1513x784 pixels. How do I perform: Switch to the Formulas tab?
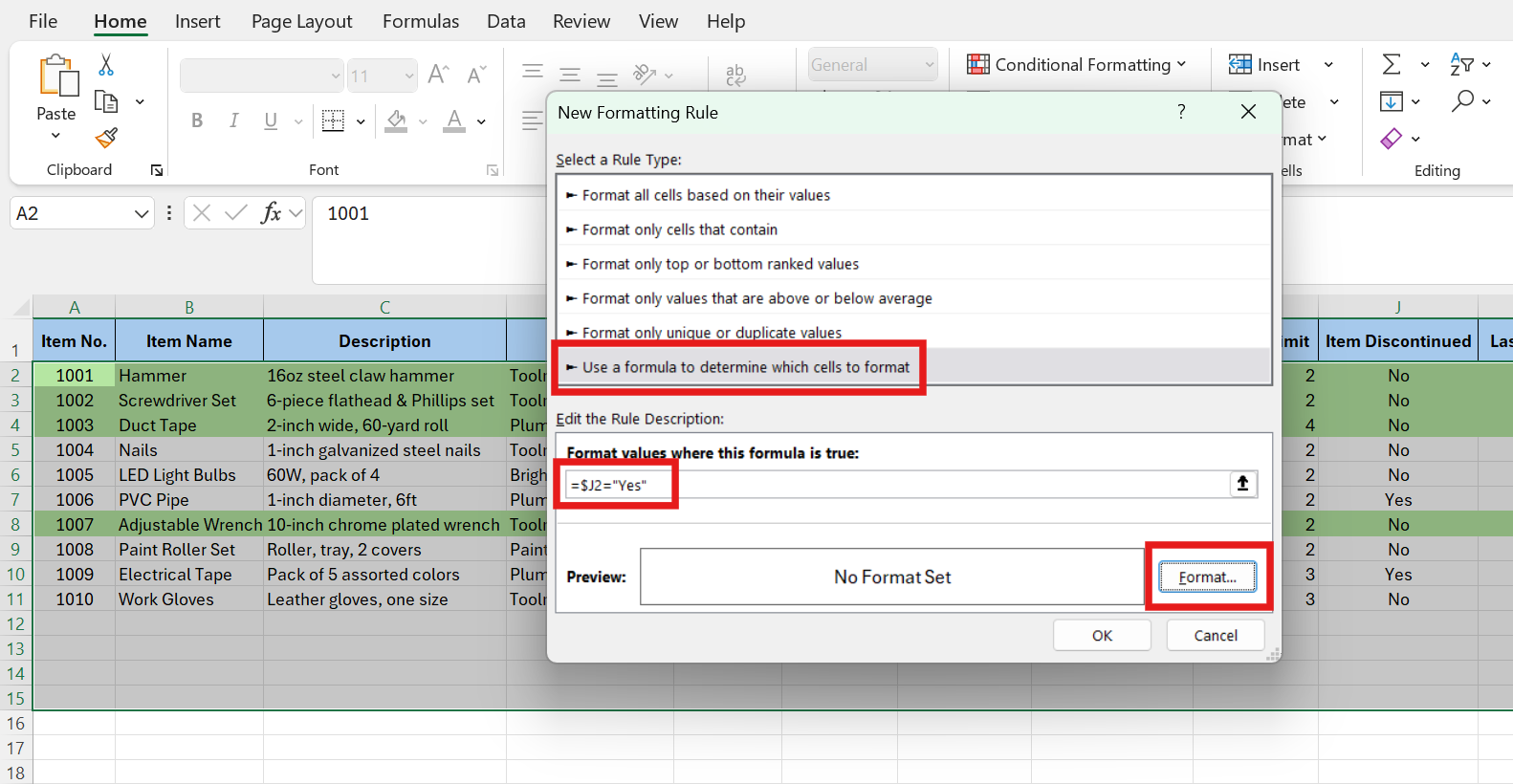pos(420,21)
